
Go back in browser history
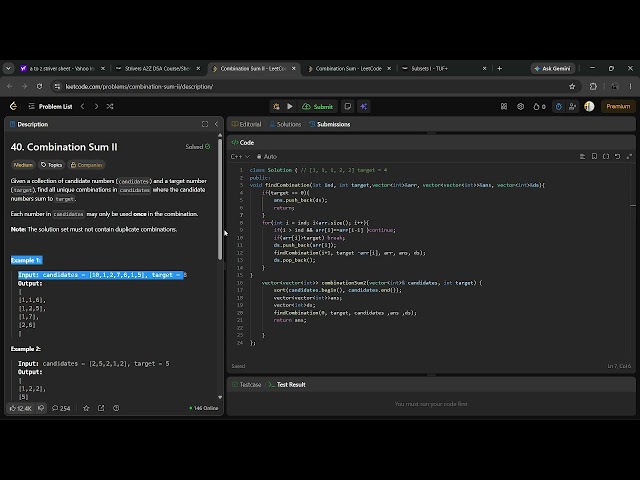(x=9, y=87)
